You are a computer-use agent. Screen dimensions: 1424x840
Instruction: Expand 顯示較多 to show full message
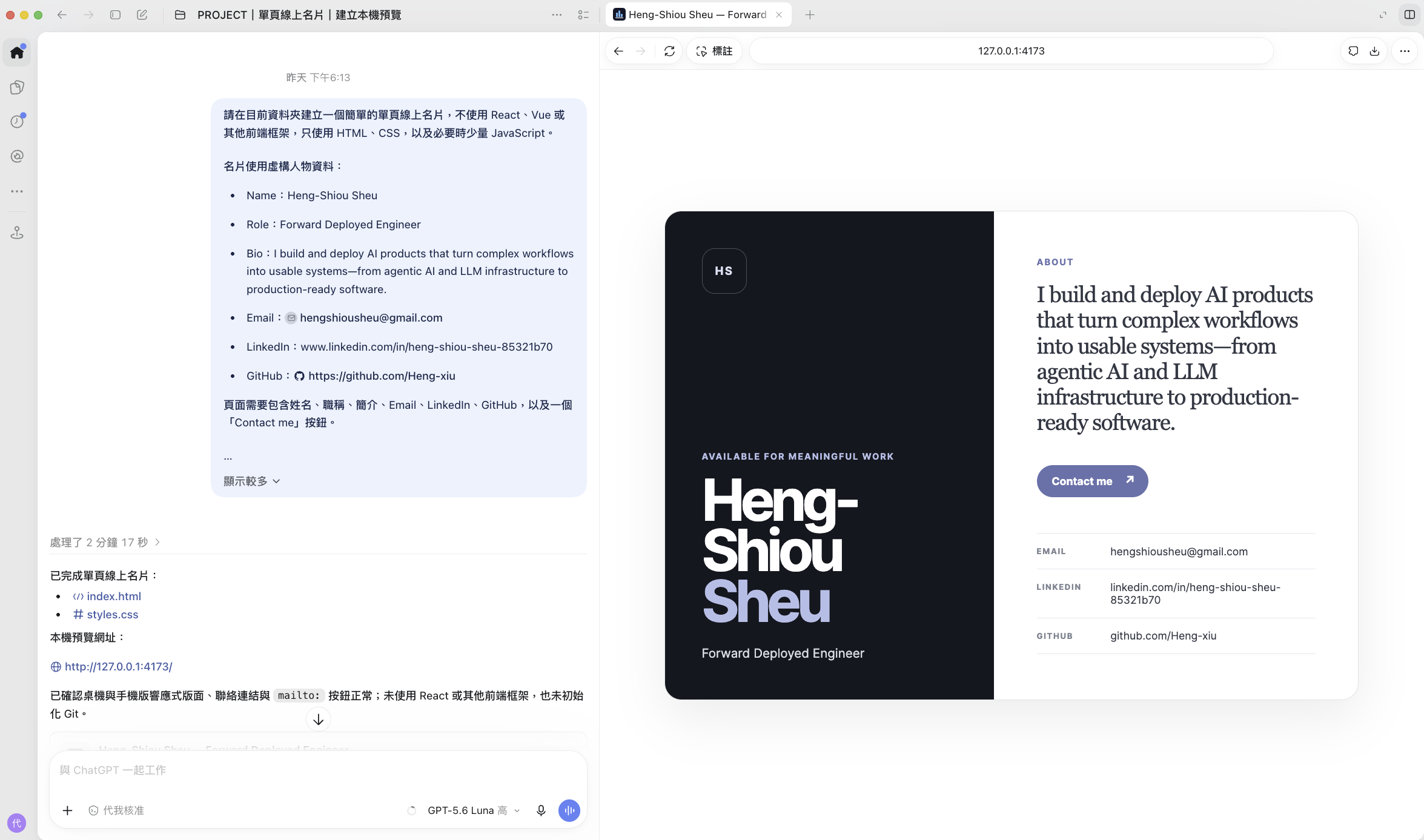(x=251, y=481)
